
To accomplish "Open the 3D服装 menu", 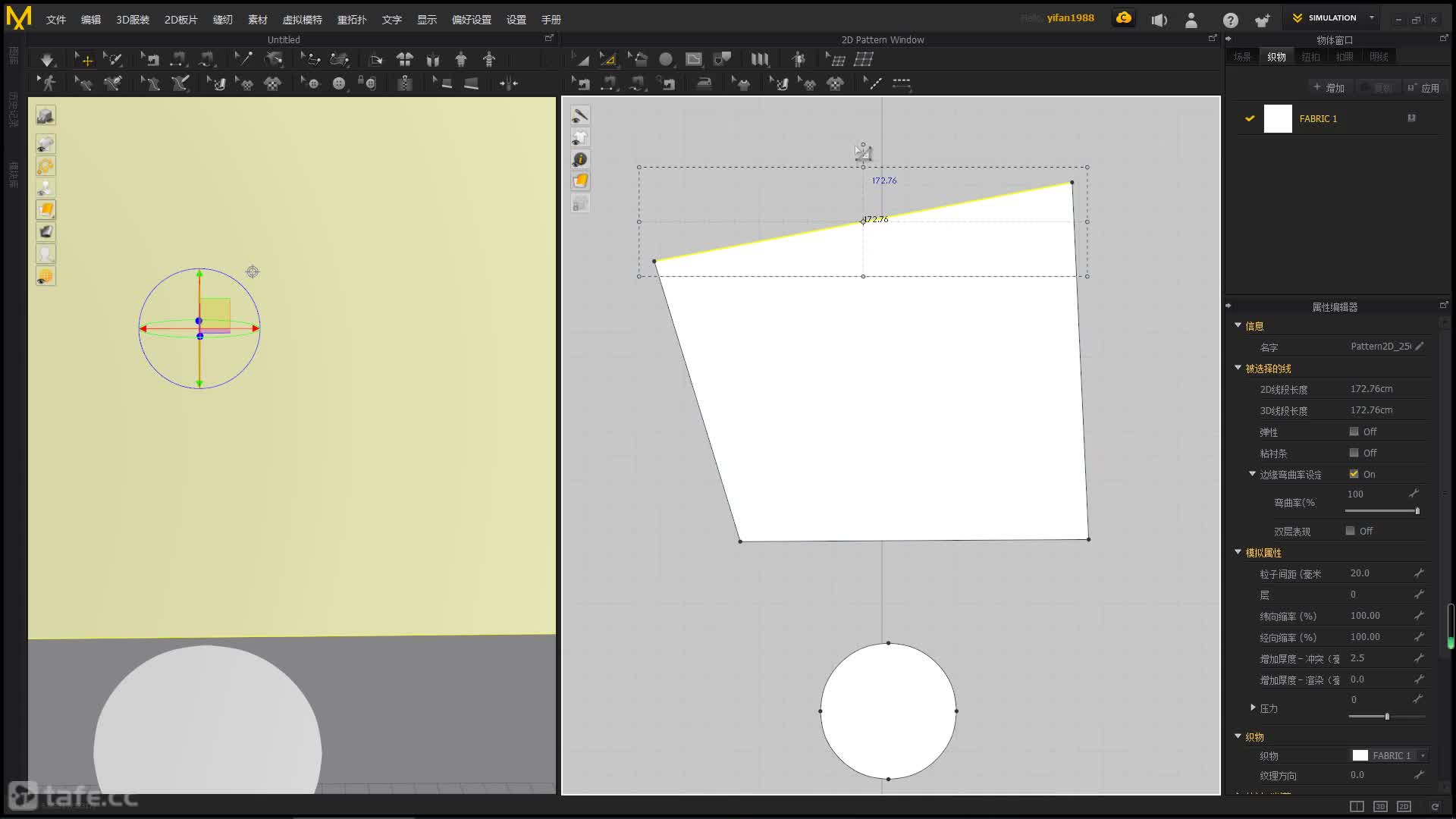I will (x=133, y=20).
